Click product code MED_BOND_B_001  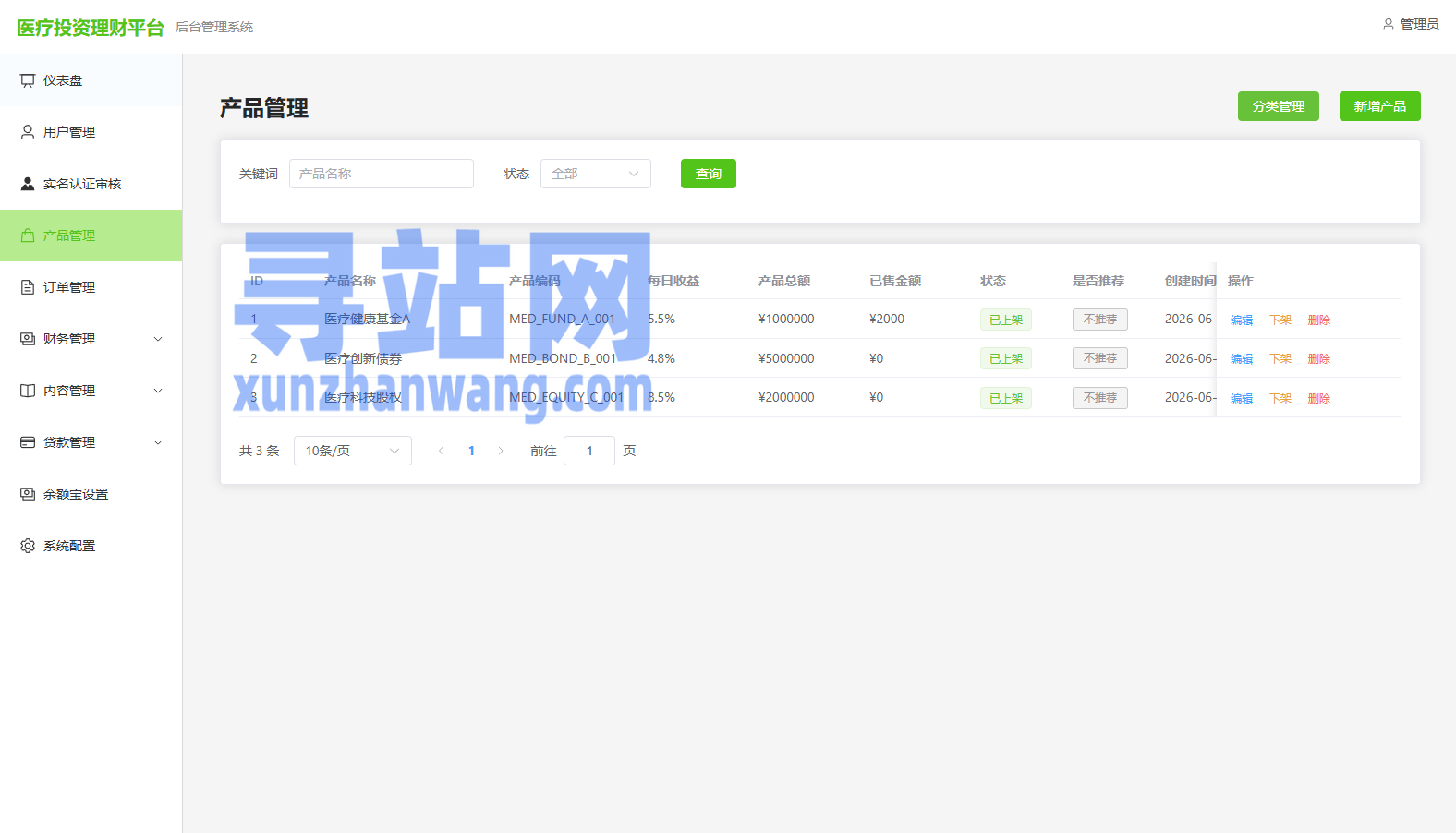click(563, 358)
